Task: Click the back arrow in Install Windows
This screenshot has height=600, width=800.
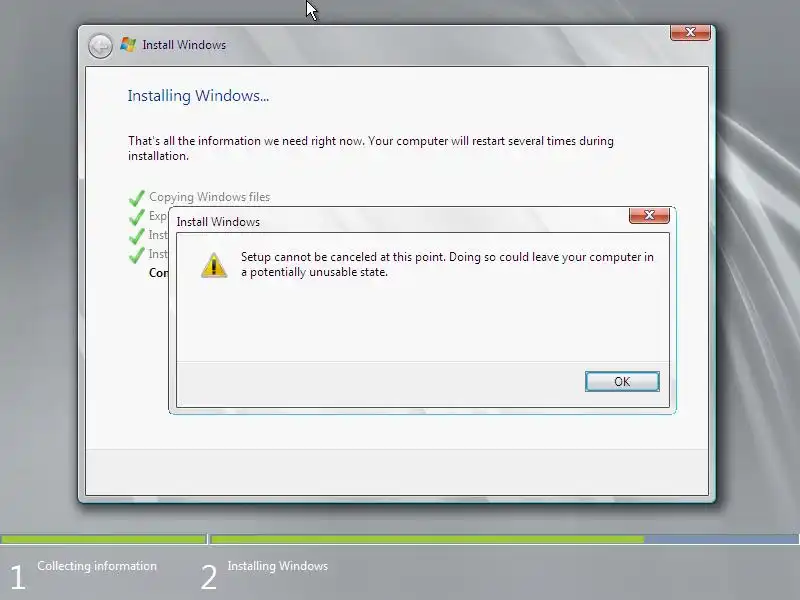Action: point(100,46)
